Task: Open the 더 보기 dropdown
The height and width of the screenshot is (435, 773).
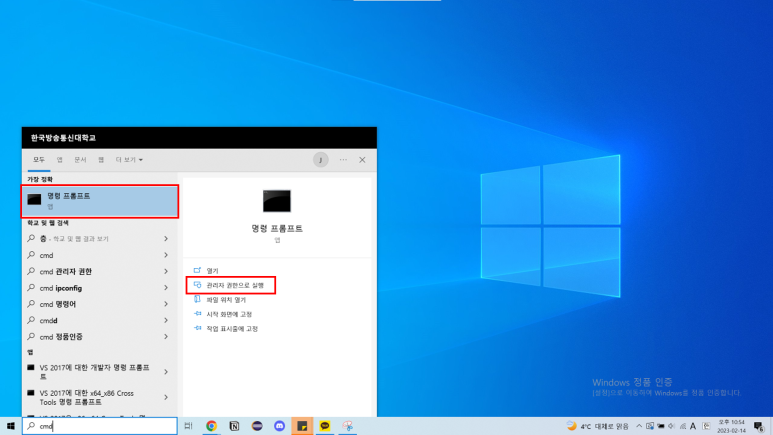Action: (129, 160)
